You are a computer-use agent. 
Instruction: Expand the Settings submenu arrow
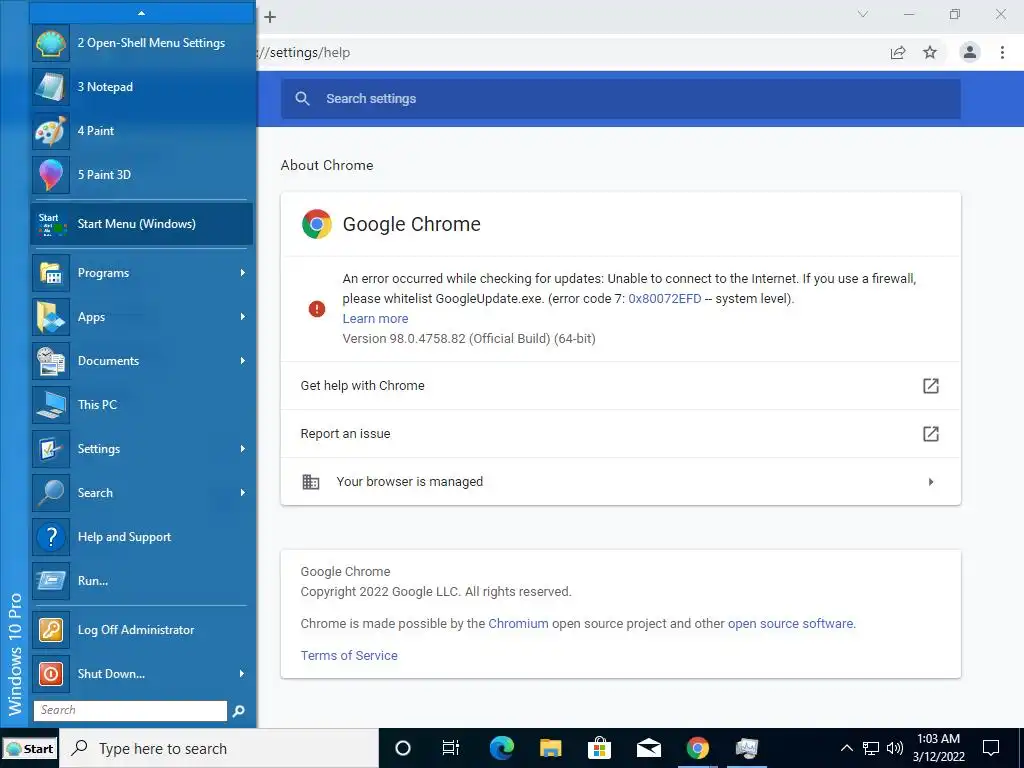pos(242,449)
